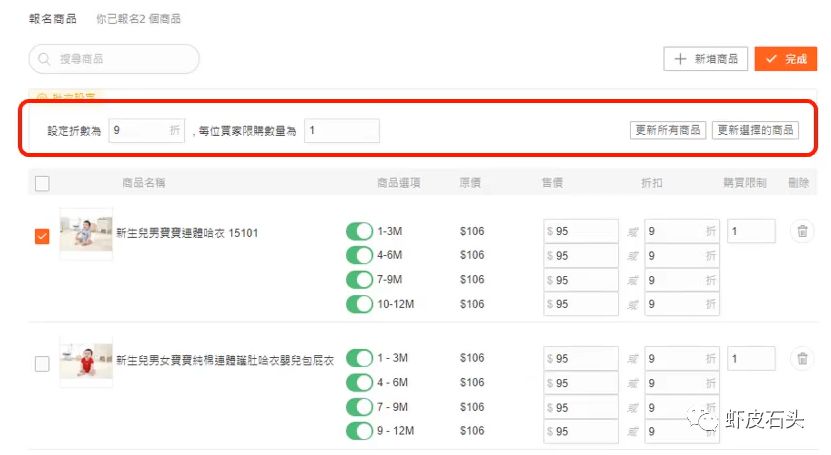Focus the 搜尋商品 search field
Viewport: 831px width, 455px height.
(x=114, y=59)
